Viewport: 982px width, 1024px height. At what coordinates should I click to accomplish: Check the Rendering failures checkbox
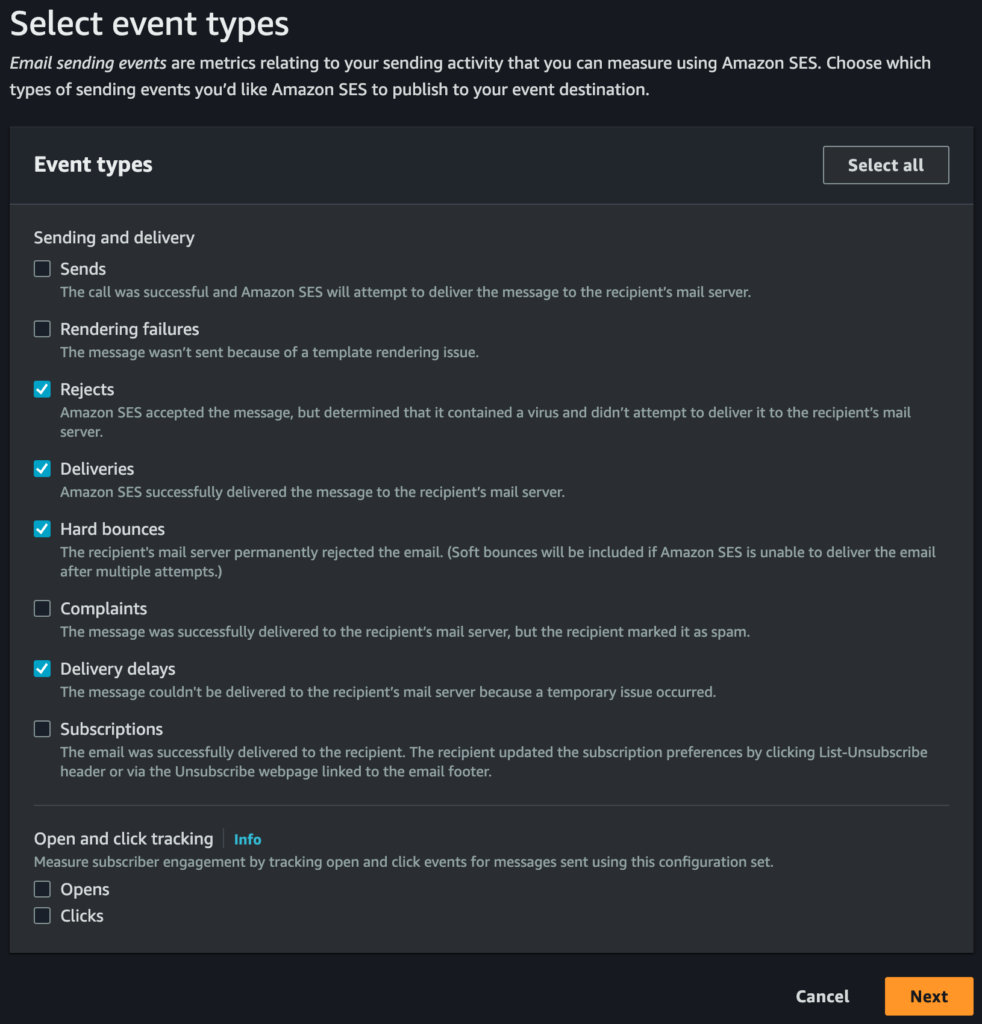click(x=42, y=329)
